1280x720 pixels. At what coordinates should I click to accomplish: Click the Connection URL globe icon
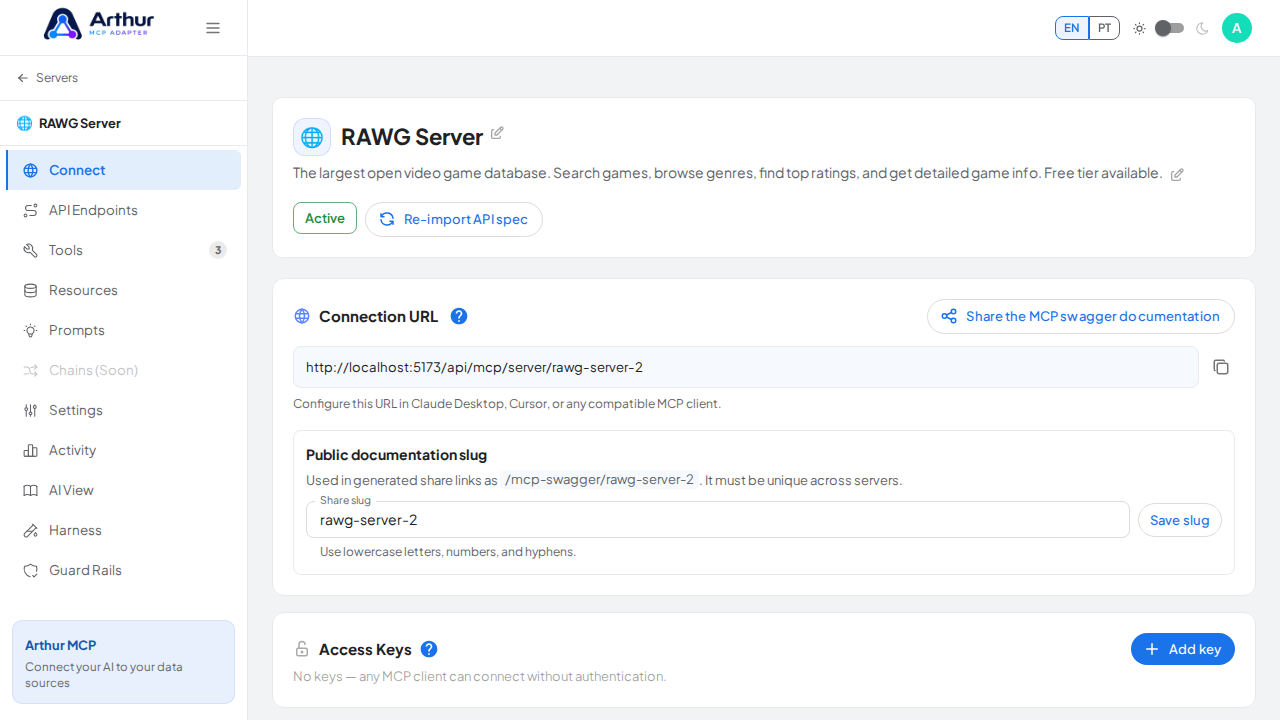[x=302, y=316]
